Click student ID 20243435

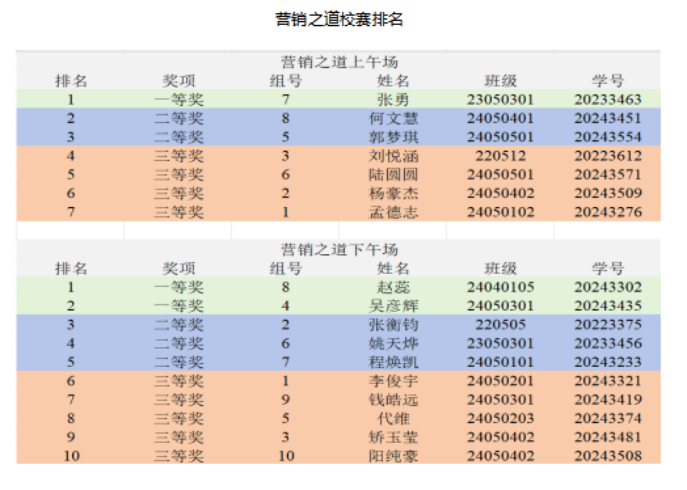[x=608, y=305]
